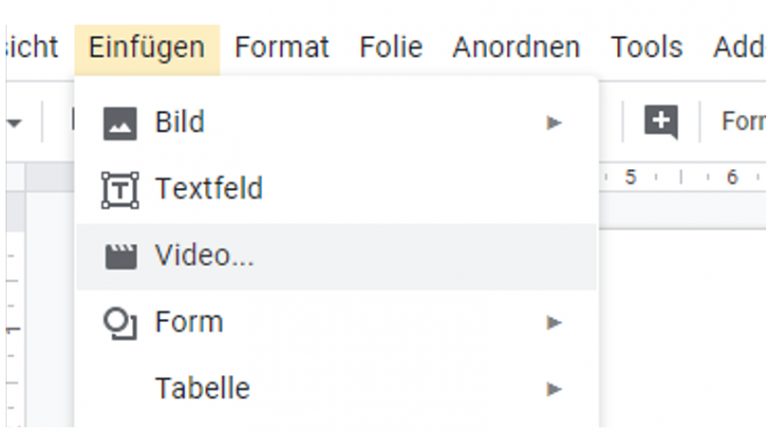Image resolution: width=768 pixels, height=432 pixels.
Task: Expand the Bild submenu arrow
Action: (554, 124)
